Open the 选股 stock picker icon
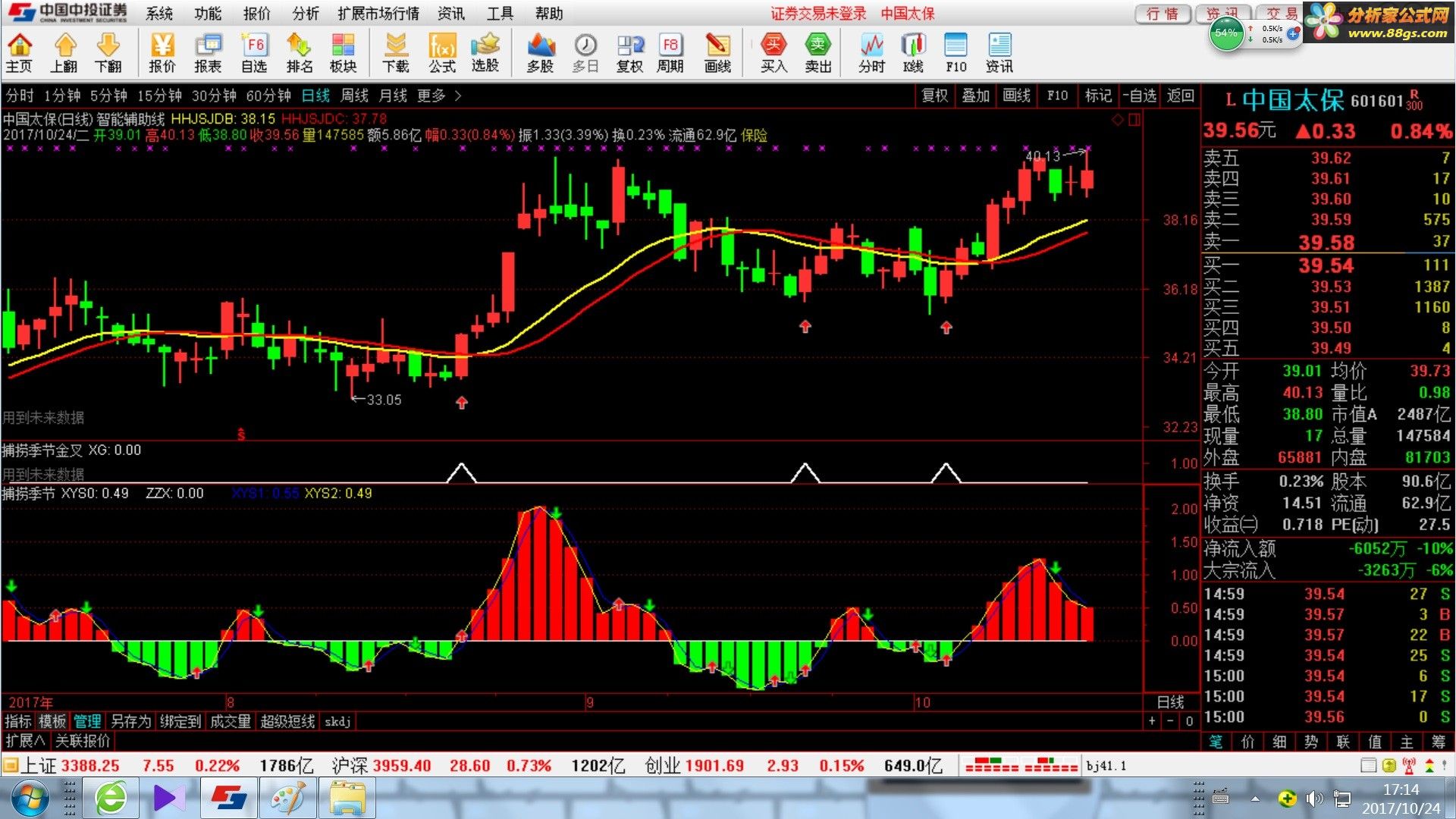The image size is (1456, 819). click(x=485, y=53)
